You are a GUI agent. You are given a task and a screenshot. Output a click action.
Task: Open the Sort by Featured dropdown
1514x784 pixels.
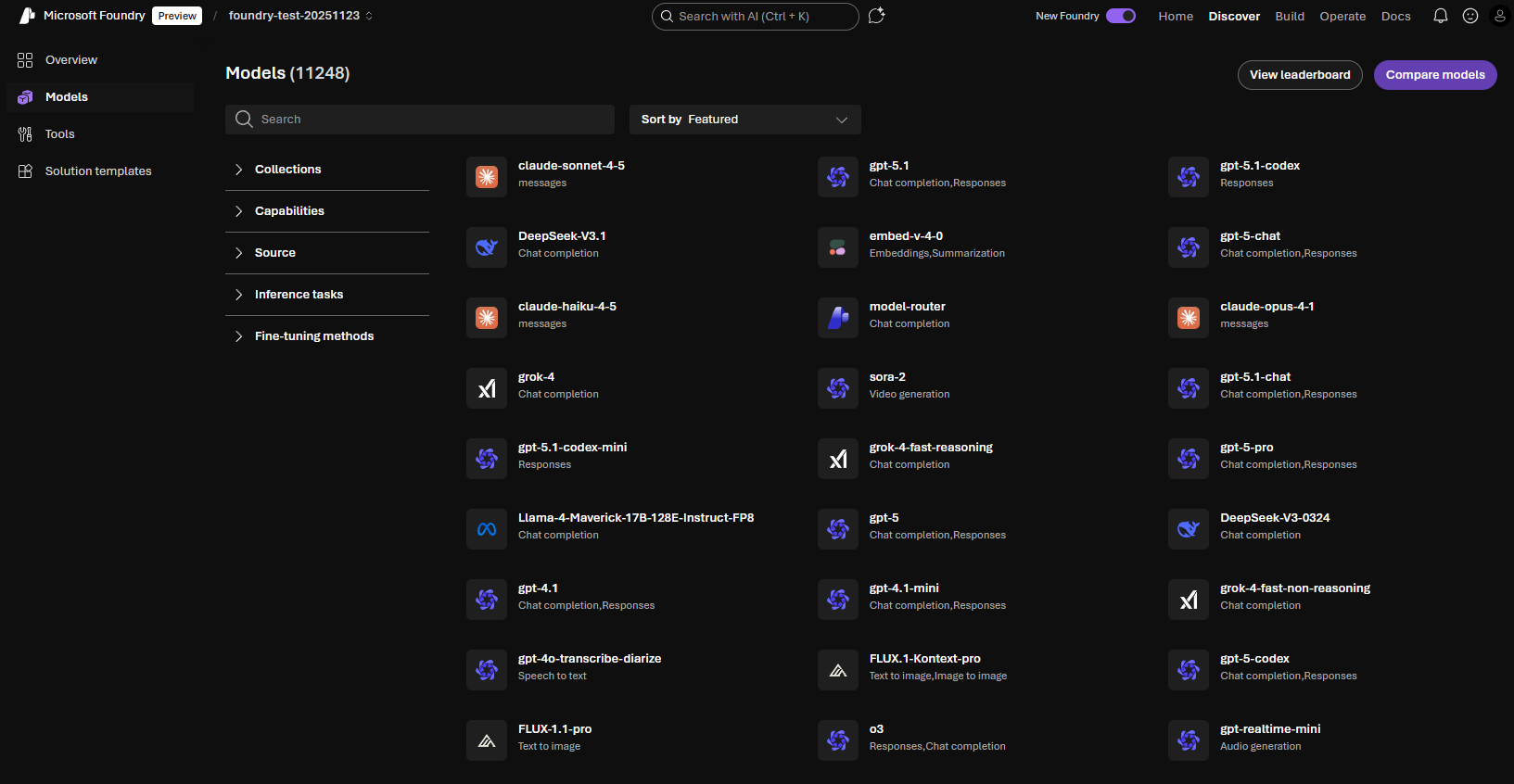pyautogui.click(x=745, y=120)
